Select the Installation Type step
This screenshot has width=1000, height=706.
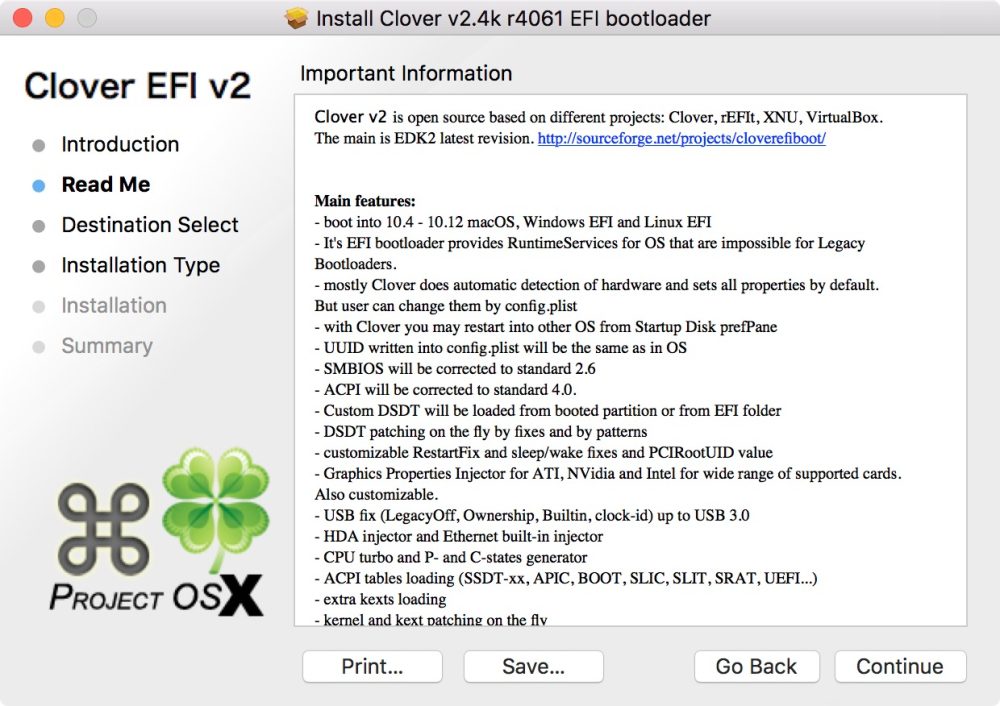click(x=141, y=265)
